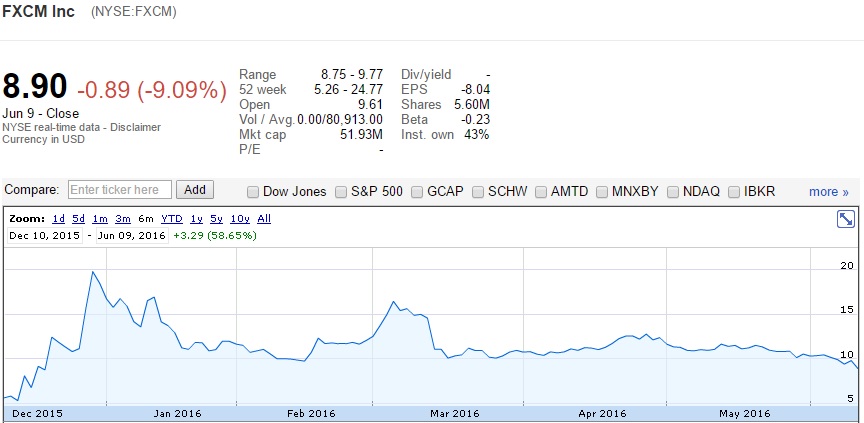The image size is (864, 423).
Task: Tick the IBKR comparison checkbox
Action: [x=734, y=192]
